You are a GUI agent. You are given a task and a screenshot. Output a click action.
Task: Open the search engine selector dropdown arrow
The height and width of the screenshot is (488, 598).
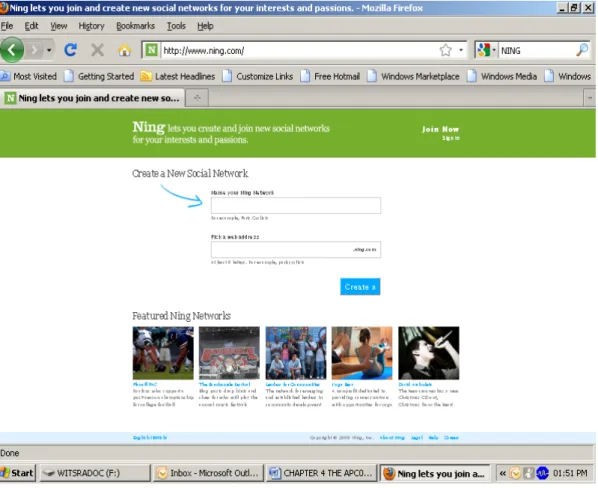(494, 50)
